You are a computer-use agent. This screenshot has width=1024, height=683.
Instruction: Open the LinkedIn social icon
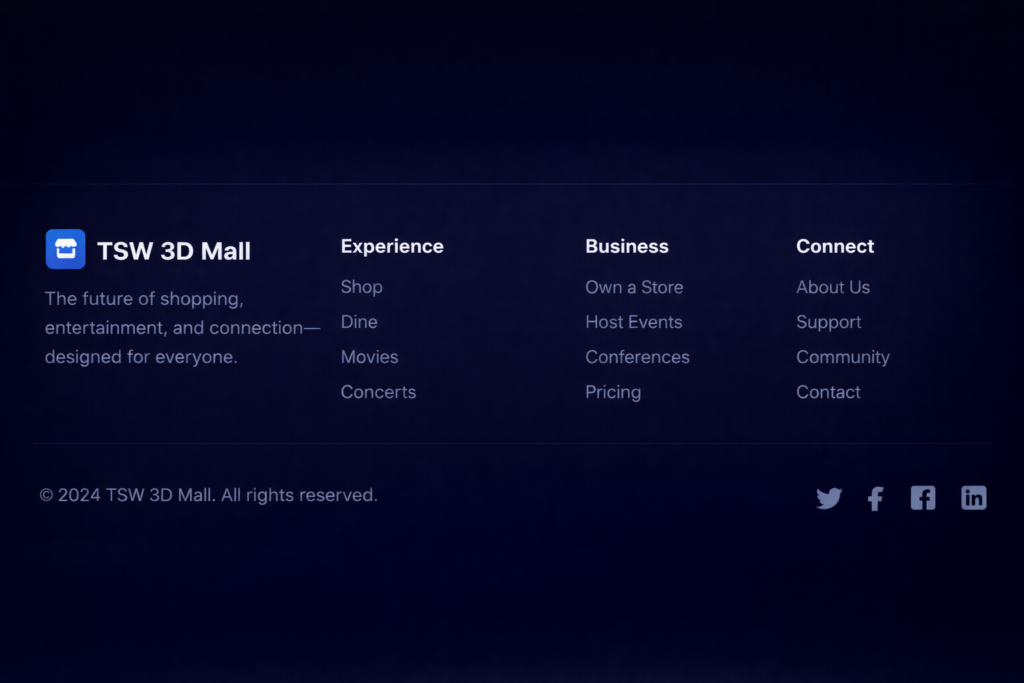(974, 498)
